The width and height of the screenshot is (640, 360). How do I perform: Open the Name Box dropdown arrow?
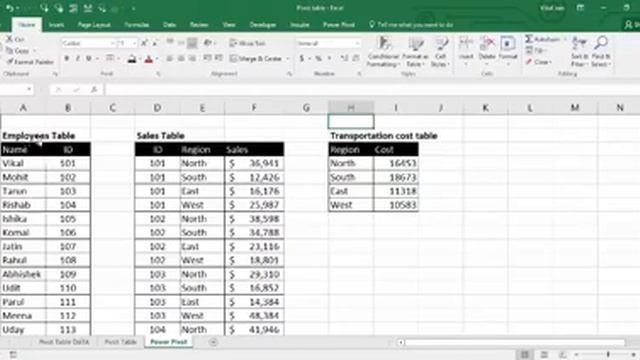(29, 89)
